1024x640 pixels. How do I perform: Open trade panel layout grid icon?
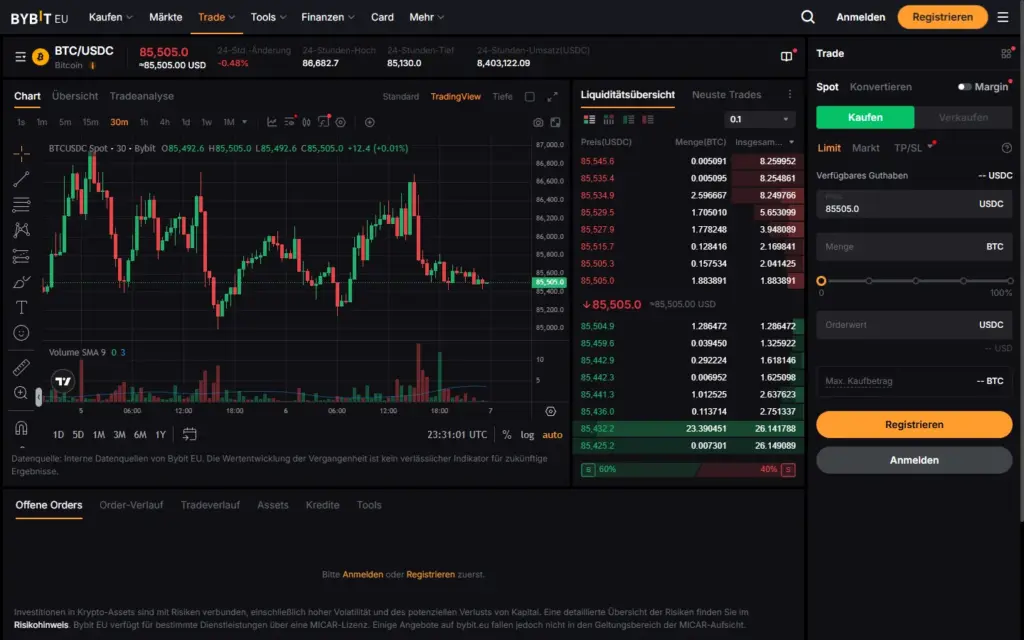point(1006,54)
